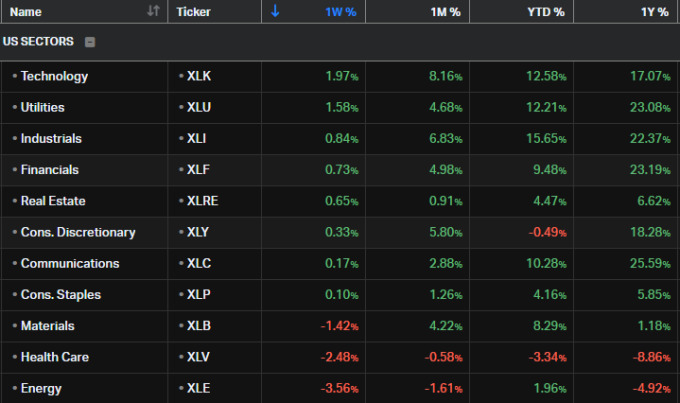The image size is (680, 403).
Task: Click the XLI ticker symbol
Action: [197, 138]
